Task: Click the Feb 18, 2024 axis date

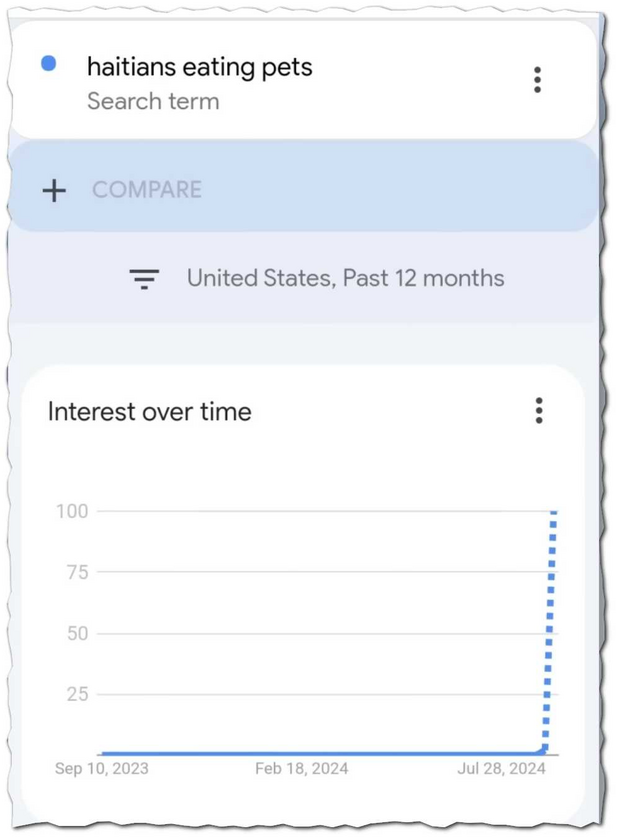Action: click(x=302, y=769)
